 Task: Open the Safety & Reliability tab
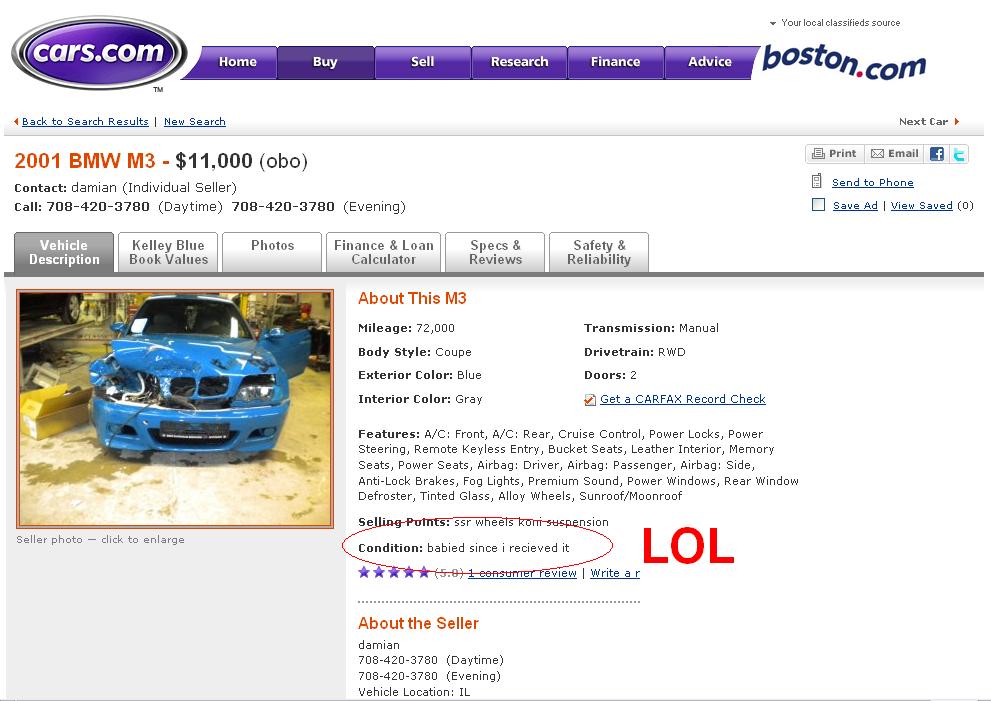599,252
